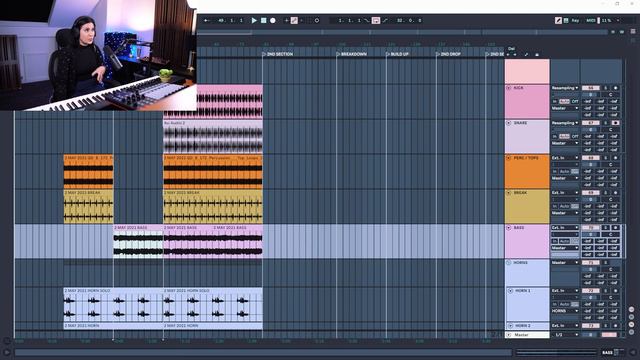
Task: Toggle the Automation Arm button
Action: (x=294, y=20)
